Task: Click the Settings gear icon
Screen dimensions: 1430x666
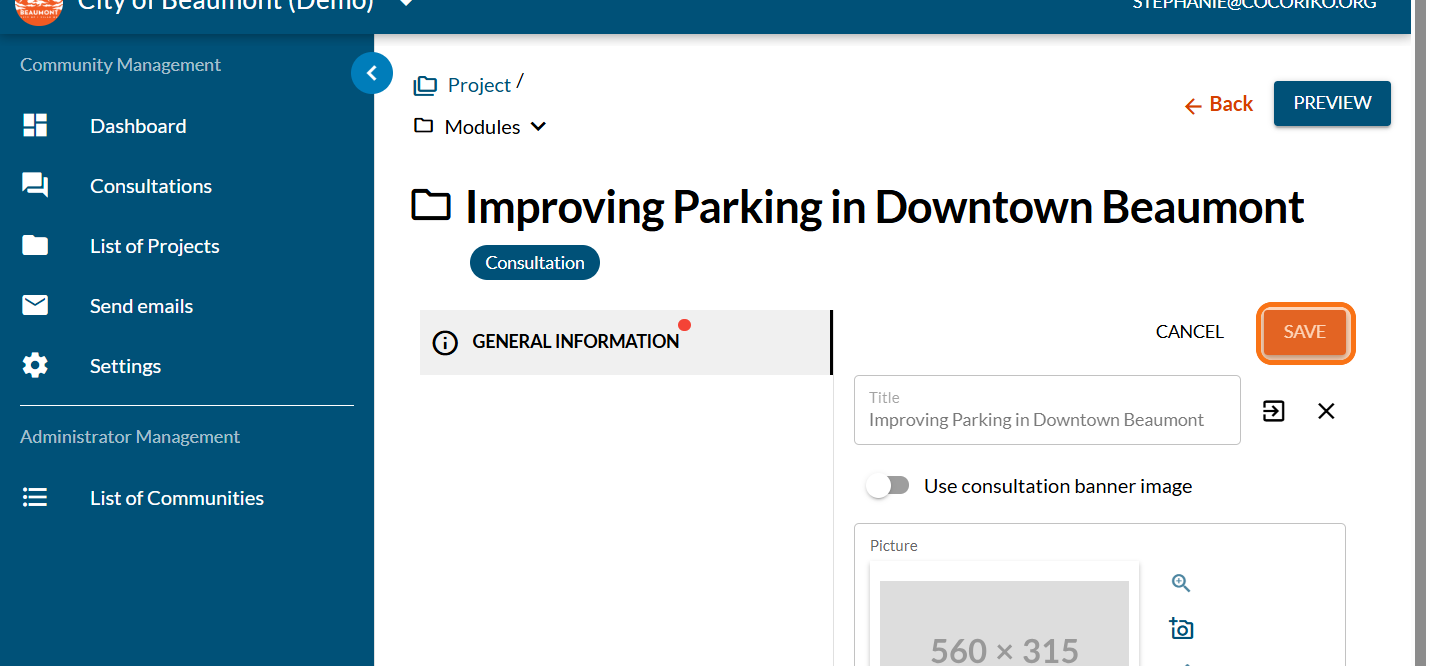Action: pos(35,366)
